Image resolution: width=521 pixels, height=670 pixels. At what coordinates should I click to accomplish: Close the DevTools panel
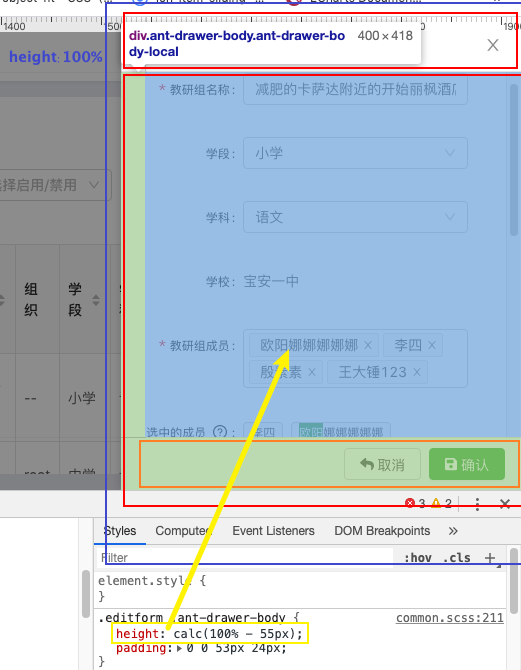click(x=505, y=504)
